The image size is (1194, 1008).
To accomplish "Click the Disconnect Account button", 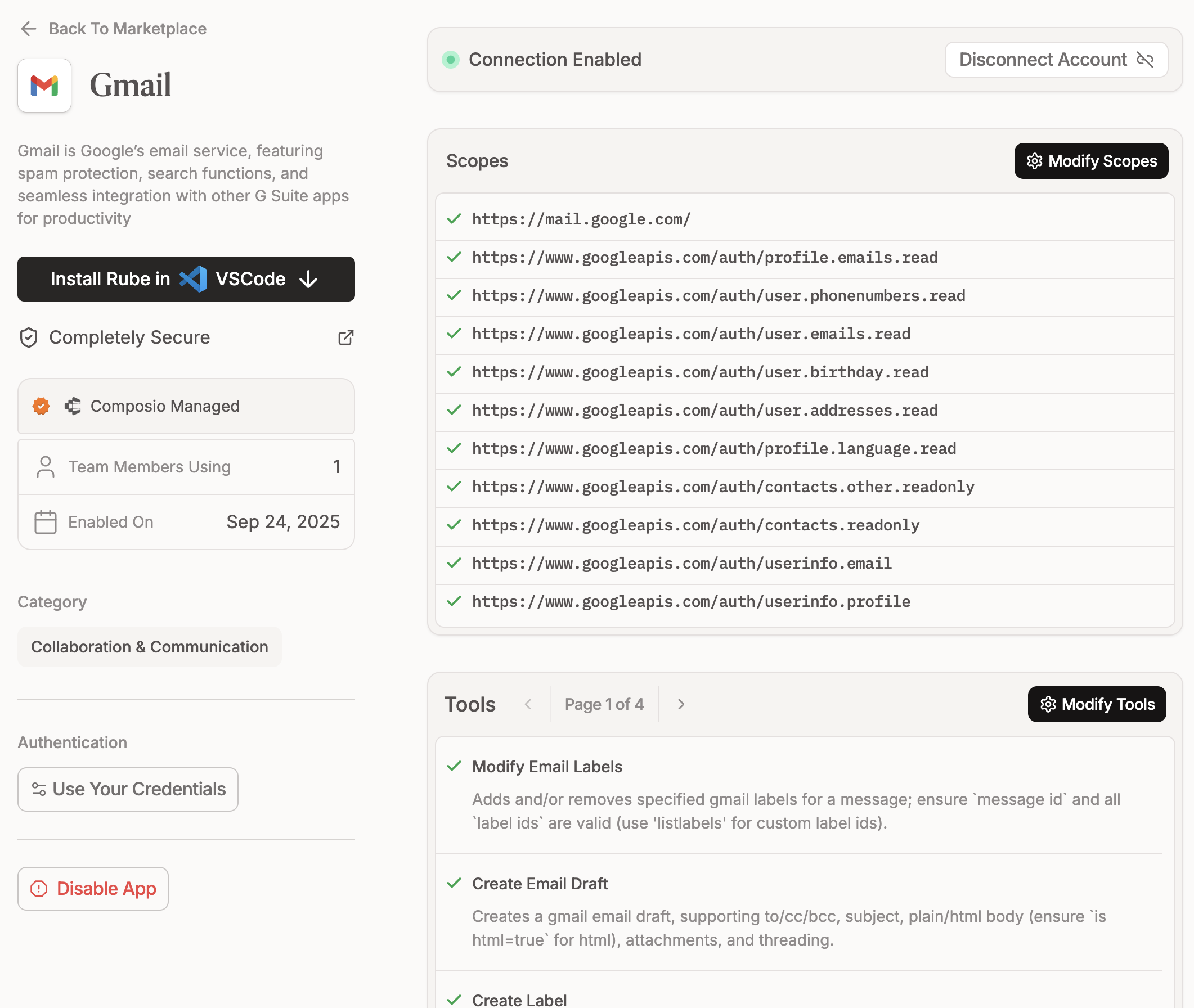I will [1056, 60].
